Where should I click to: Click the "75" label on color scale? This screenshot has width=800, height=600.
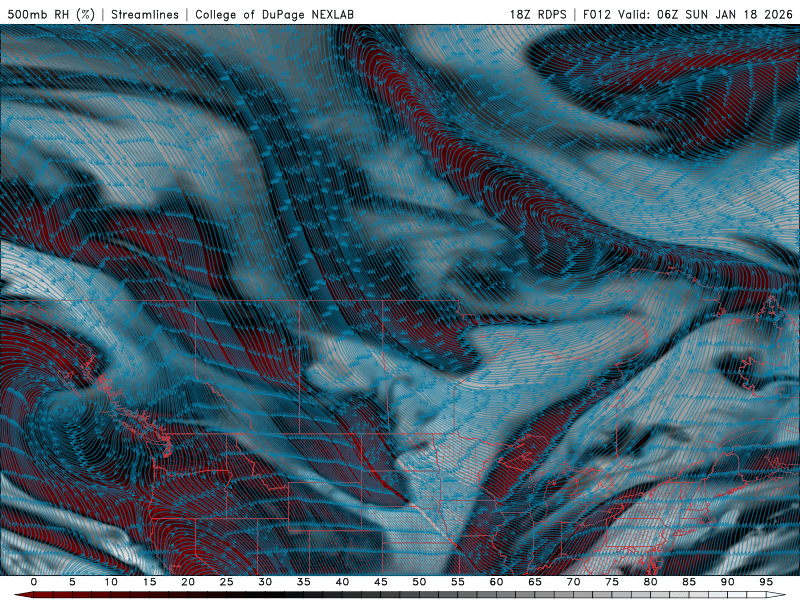(x=612, y=582)
